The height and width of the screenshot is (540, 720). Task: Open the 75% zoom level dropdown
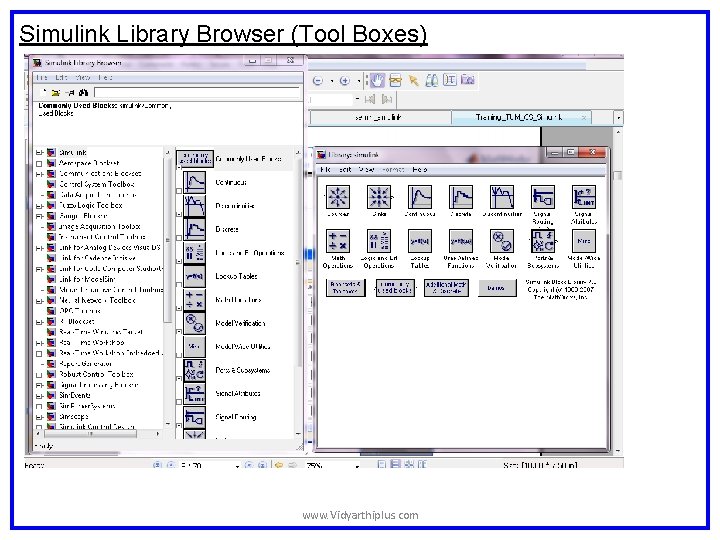click(357, 466)
